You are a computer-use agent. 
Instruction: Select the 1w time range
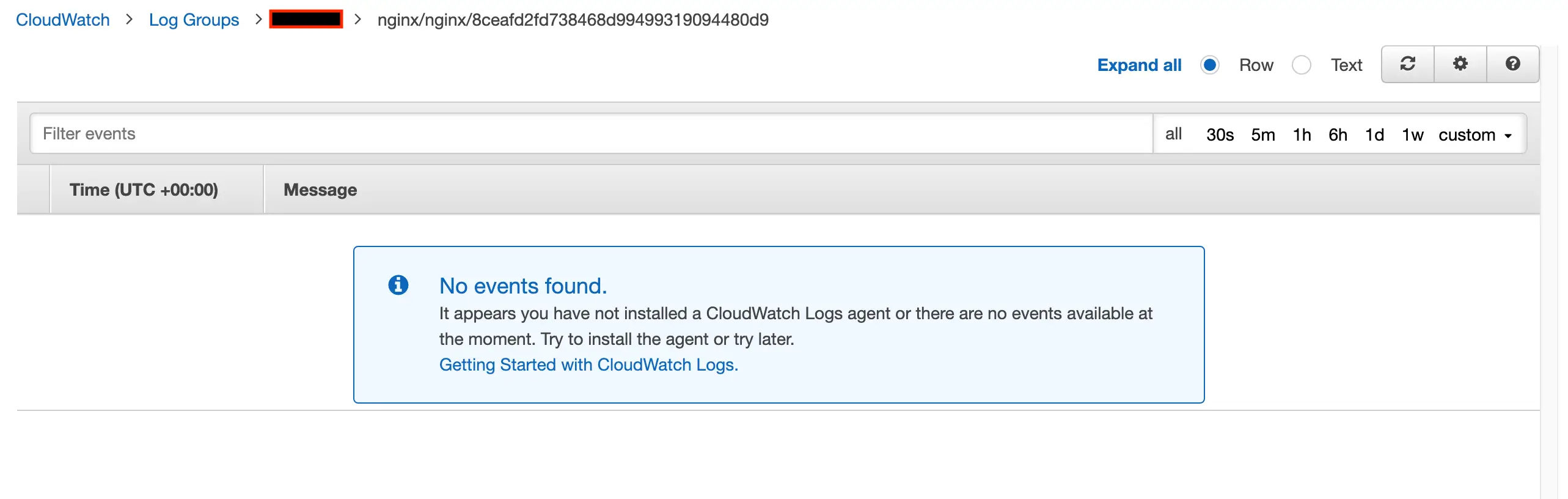(x=1412, y=134)
